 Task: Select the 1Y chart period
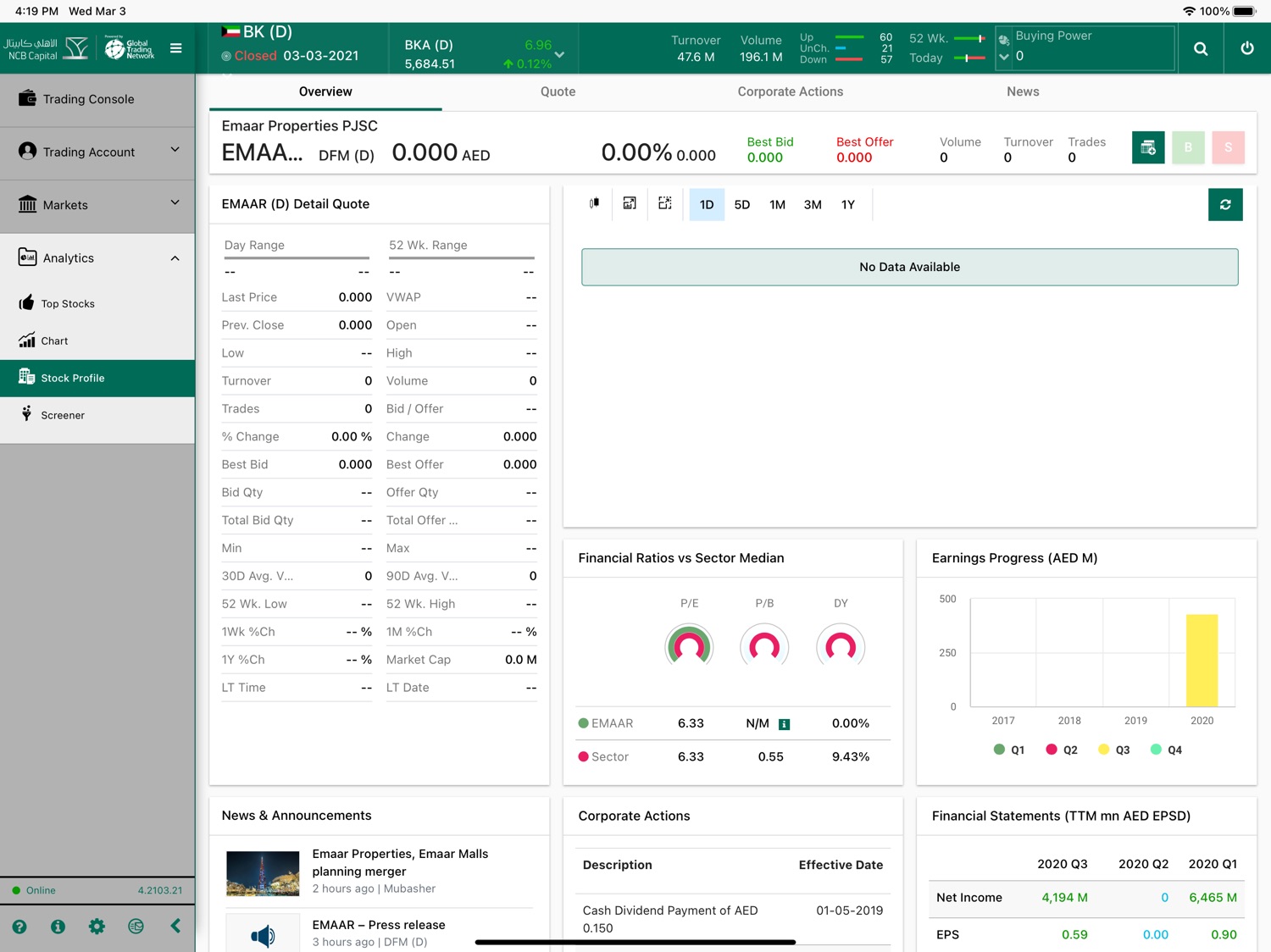pyautogui.click(x=848, y=204)
